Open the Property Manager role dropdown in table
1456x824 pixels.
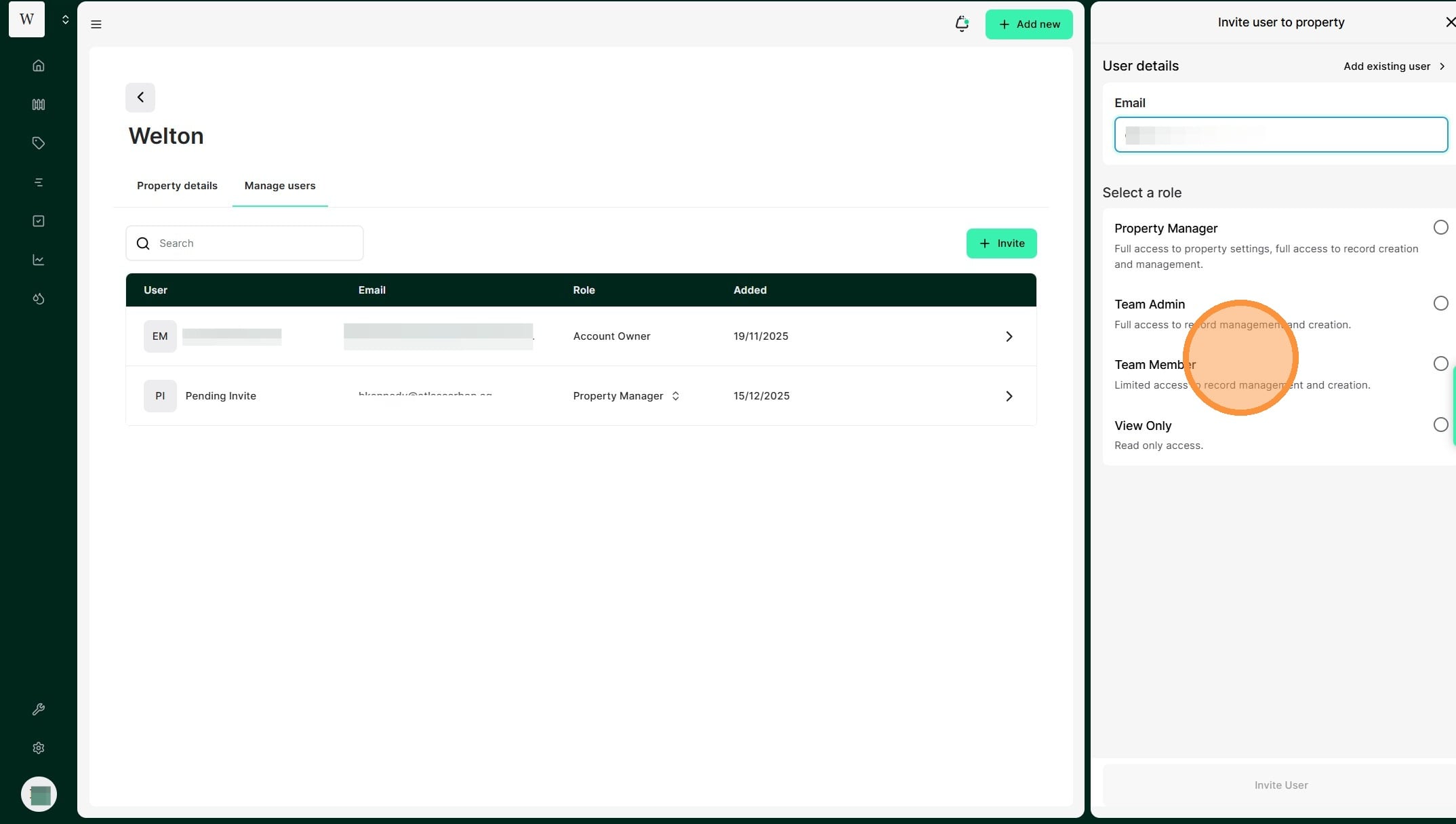(x=626, y=396)
